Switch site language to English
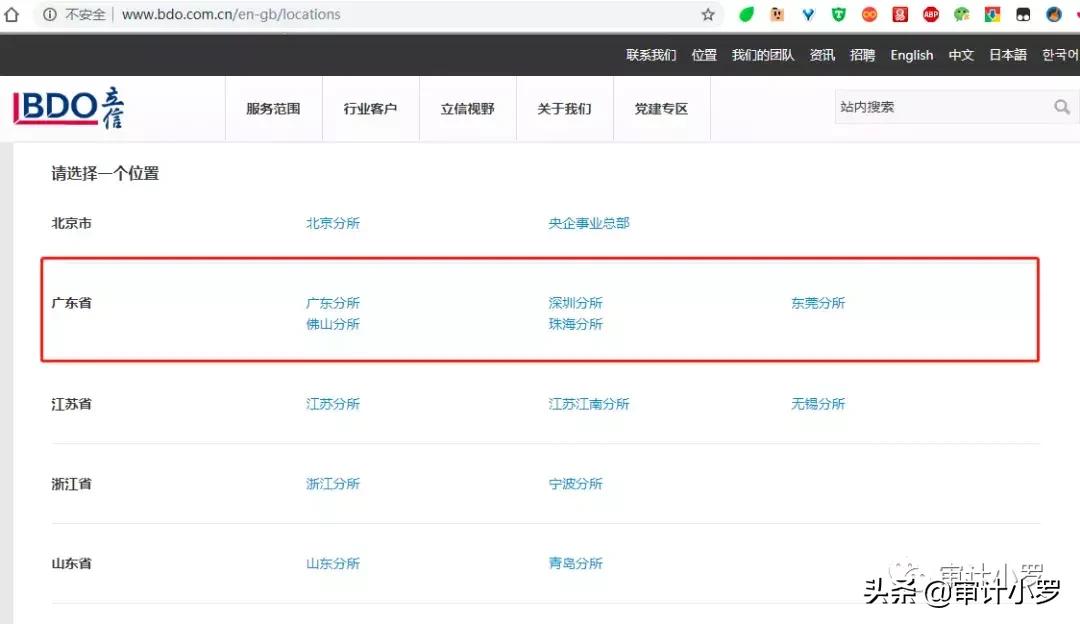The image size is (1080, 624). pyautogui.click(x=911, y=55)
